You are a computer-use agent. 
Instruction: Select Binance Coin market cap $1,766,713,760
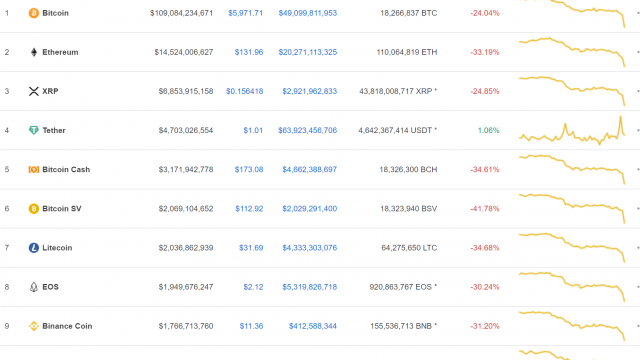pos(186,326)
